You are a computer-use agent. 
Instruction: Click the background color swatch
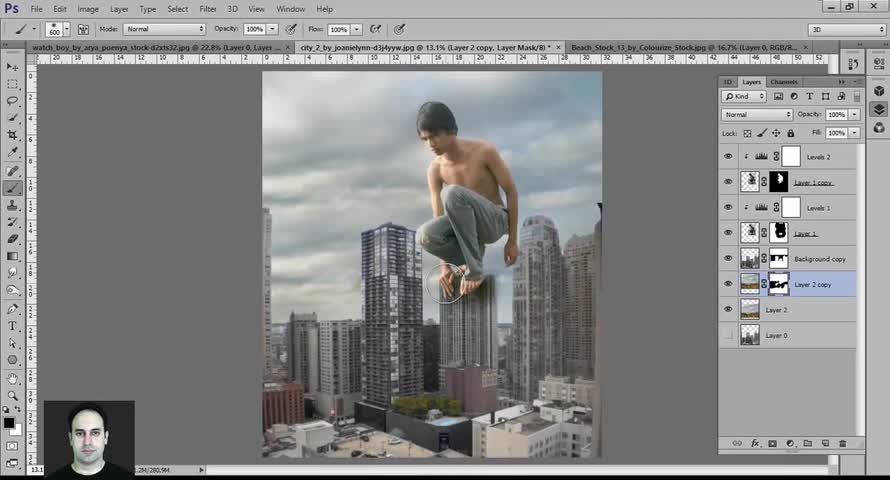(x=17, y=431)
